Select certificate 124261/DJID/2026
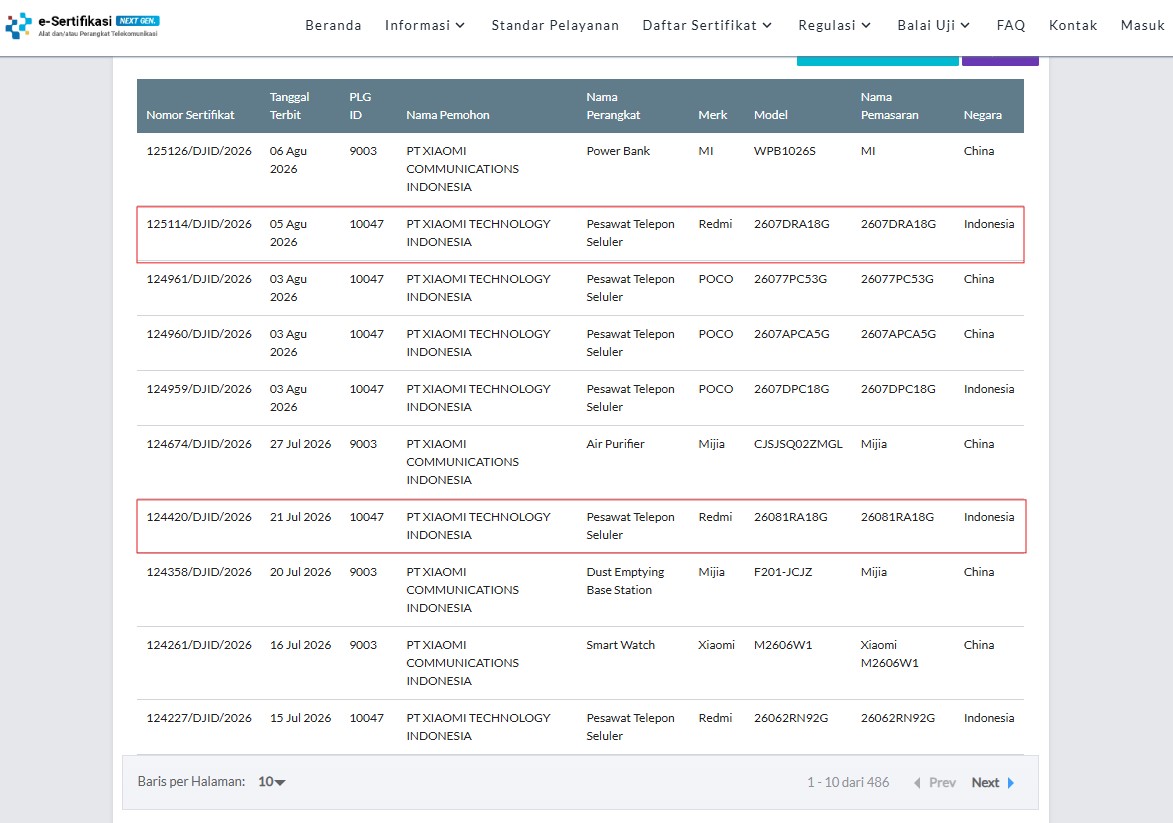 tap(199, 644)
